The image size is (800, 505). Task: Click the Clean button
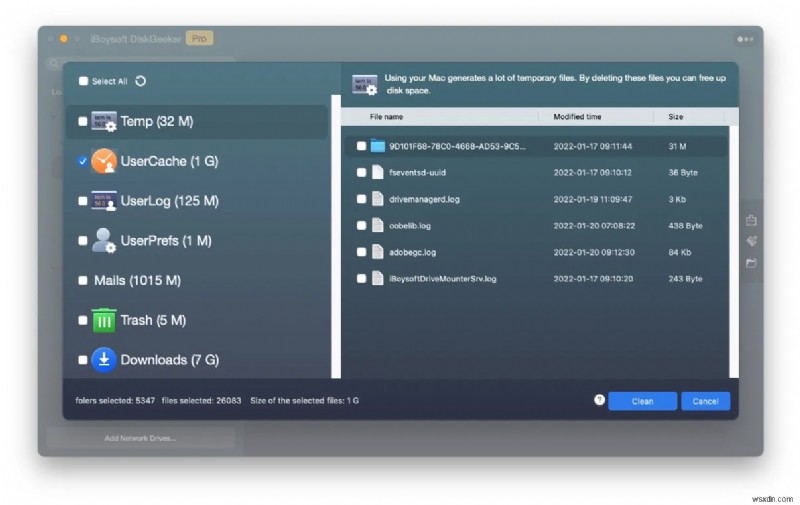(642, 401)
